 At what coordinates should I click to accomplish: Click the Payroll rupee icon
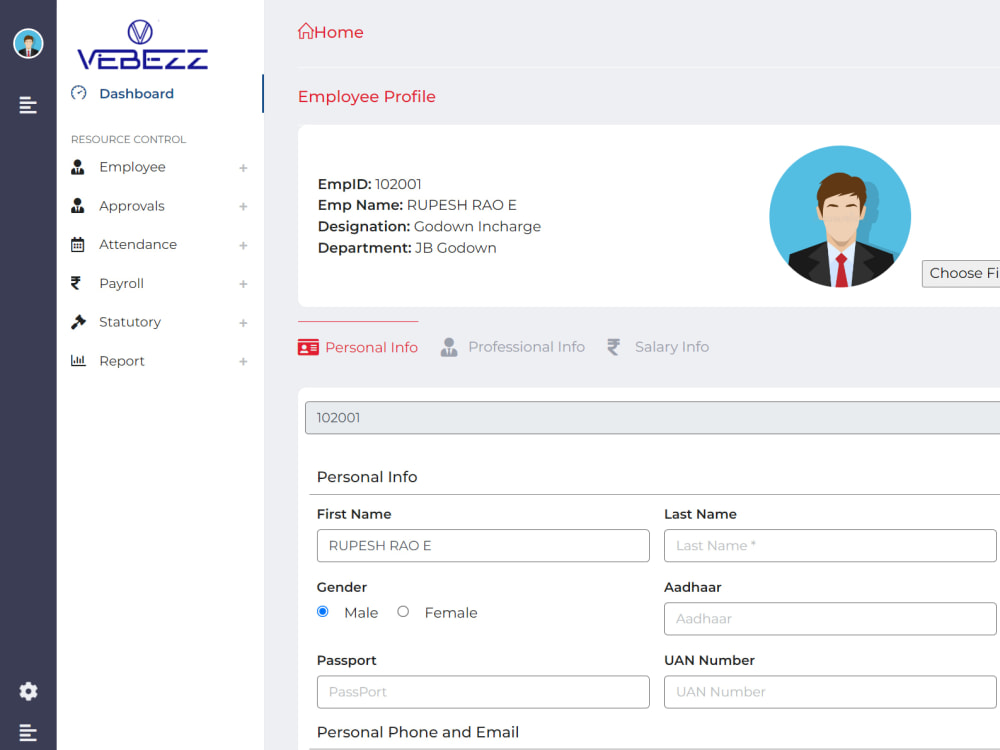78,283
